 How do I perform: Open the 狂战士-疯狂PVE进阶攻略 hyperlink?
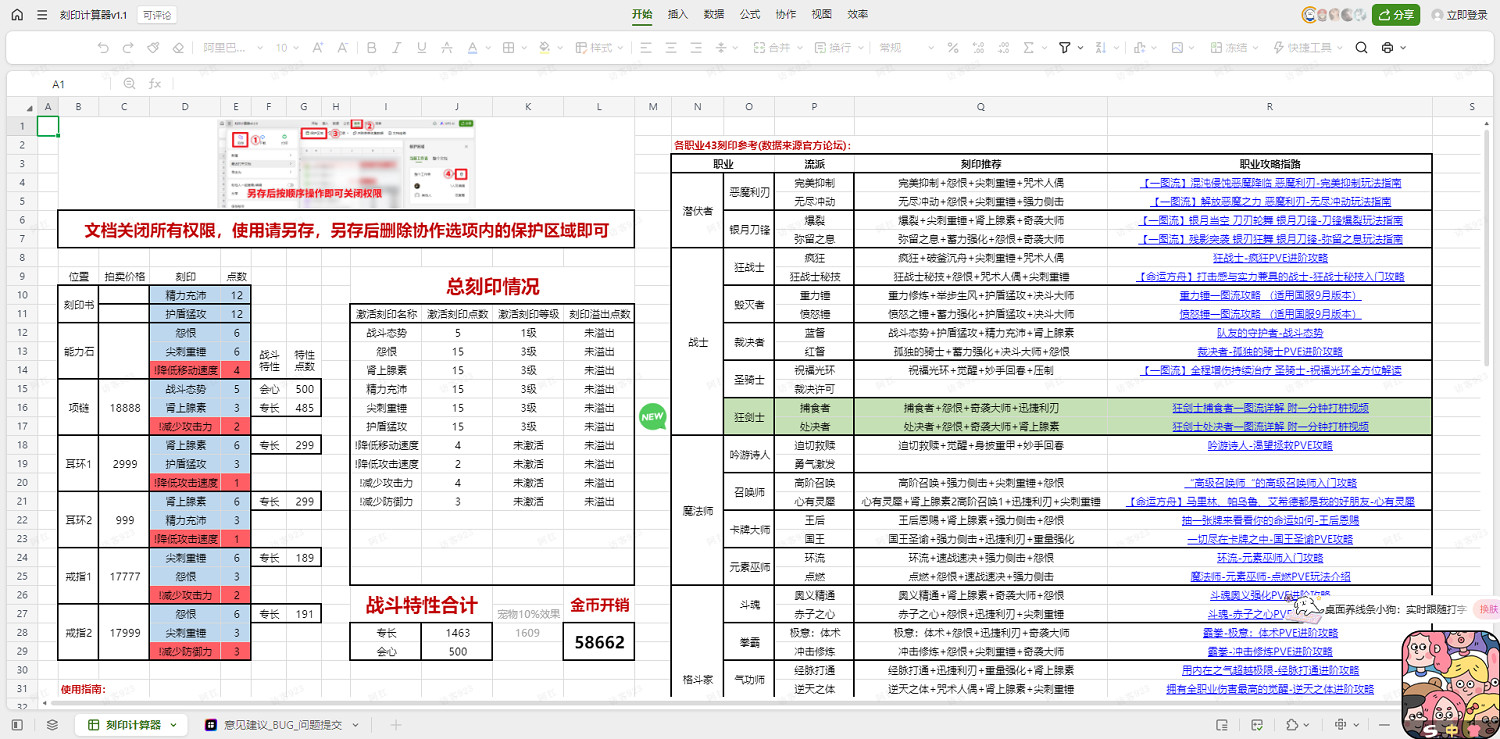click(x=1268, y=257)
